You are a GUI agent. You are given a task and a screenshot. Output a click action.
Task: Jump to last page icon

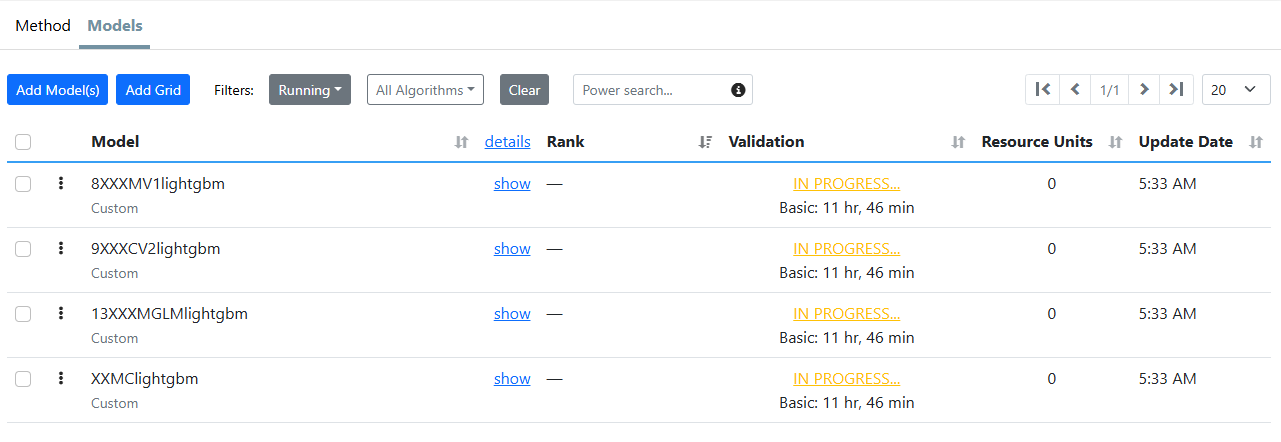click(1177, 90)
